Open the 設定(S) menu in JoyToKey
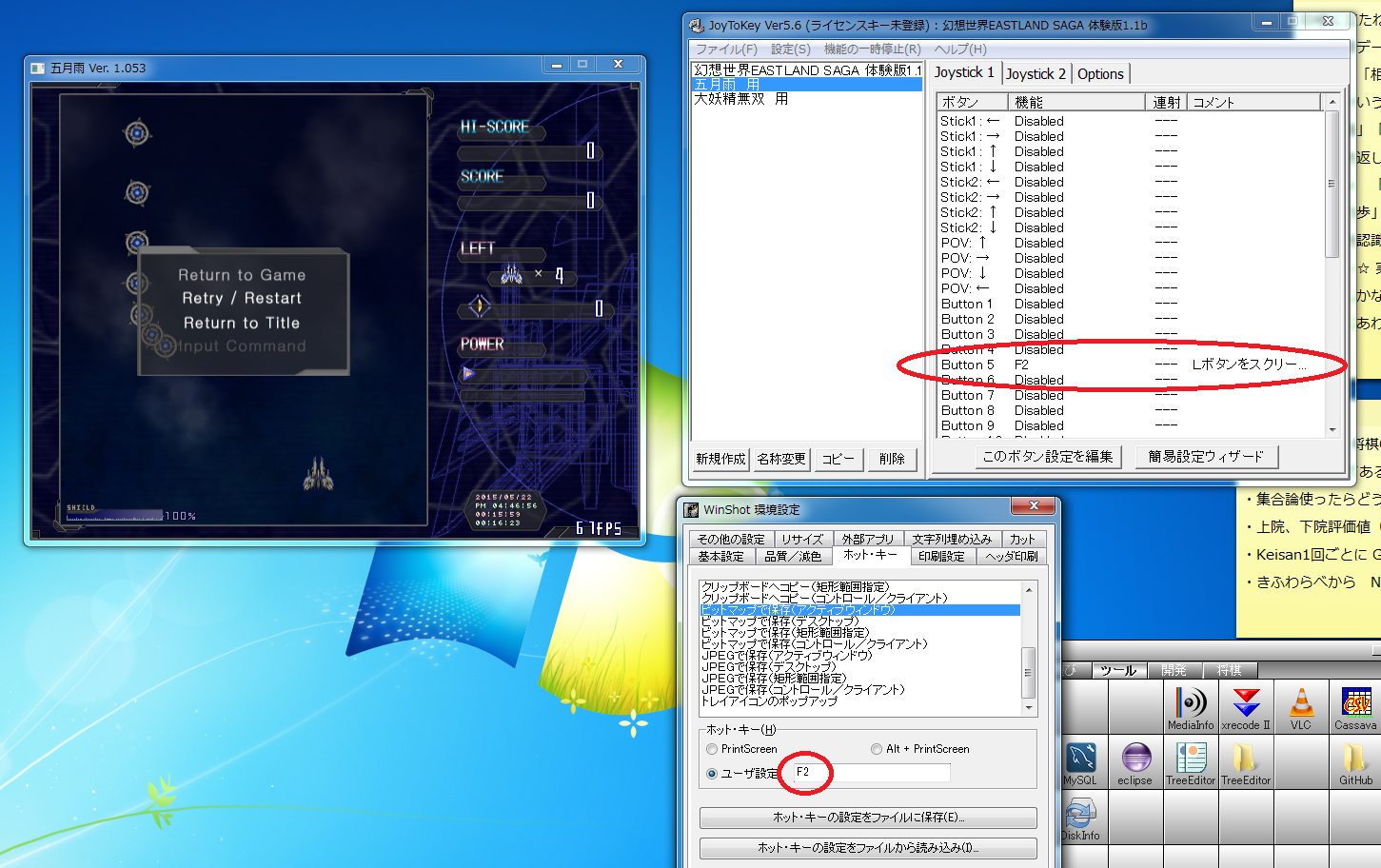This screenshot has height=868, width=1381. click(x=791, y=49)
